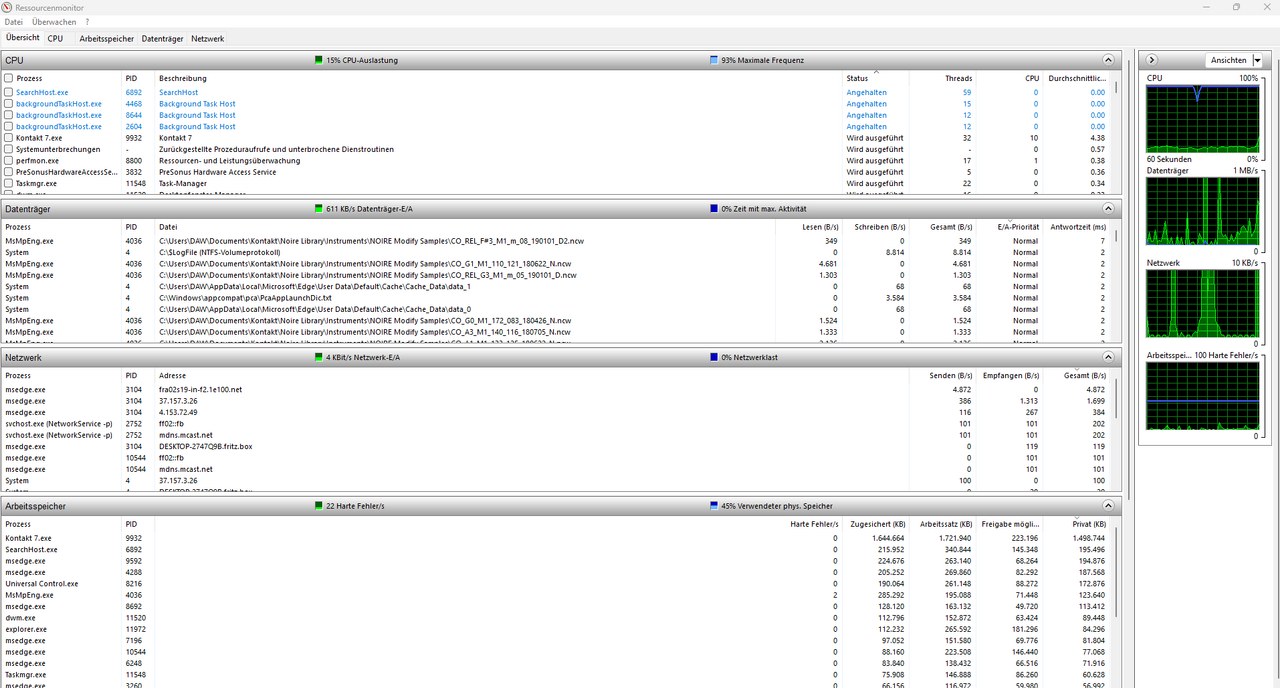Open the Datei menu
1280x688 pixels.
tap(14, 21)
